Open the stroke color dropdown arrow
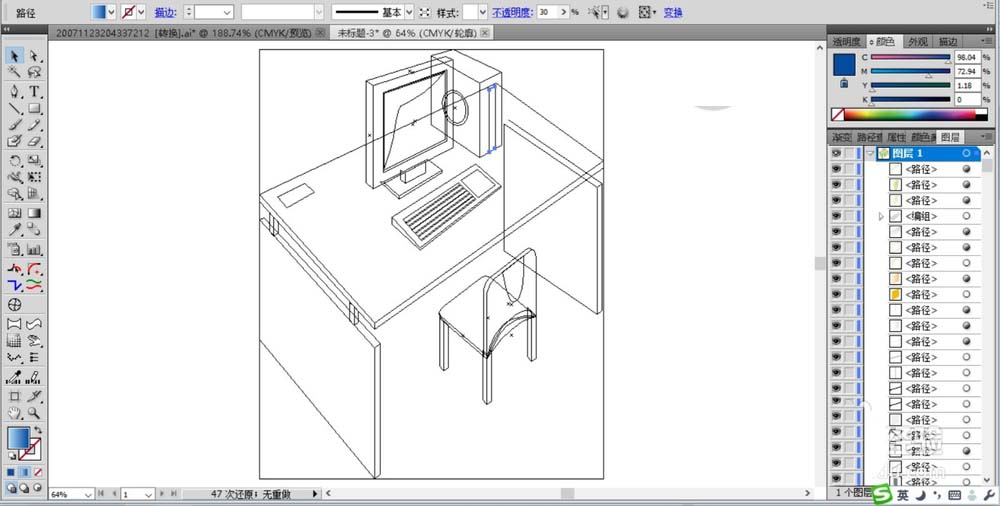This screenshot has width=1000, height=506. pos(141,12)
